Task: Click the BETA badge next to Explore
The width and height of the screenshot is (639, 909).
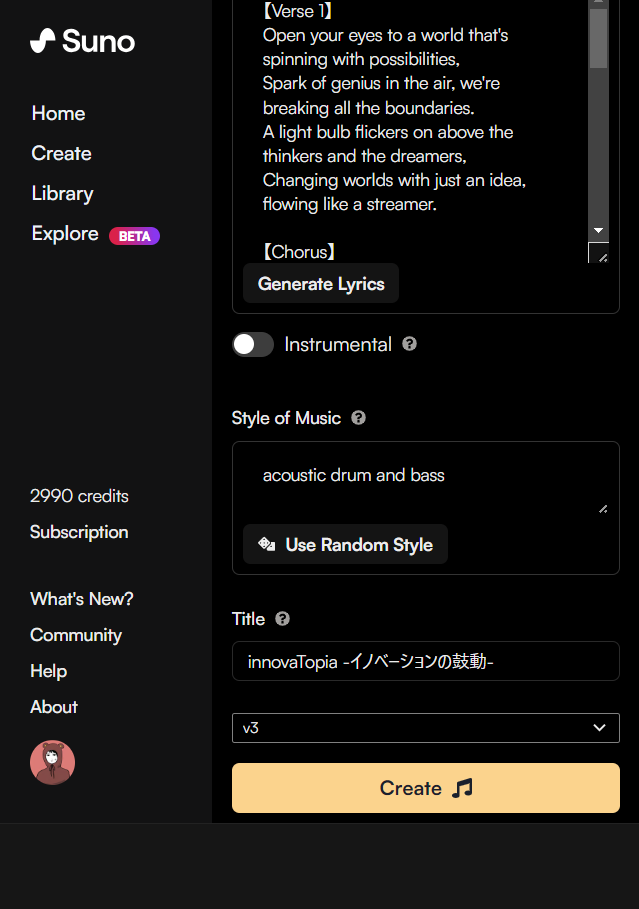Action: point(134,236)
